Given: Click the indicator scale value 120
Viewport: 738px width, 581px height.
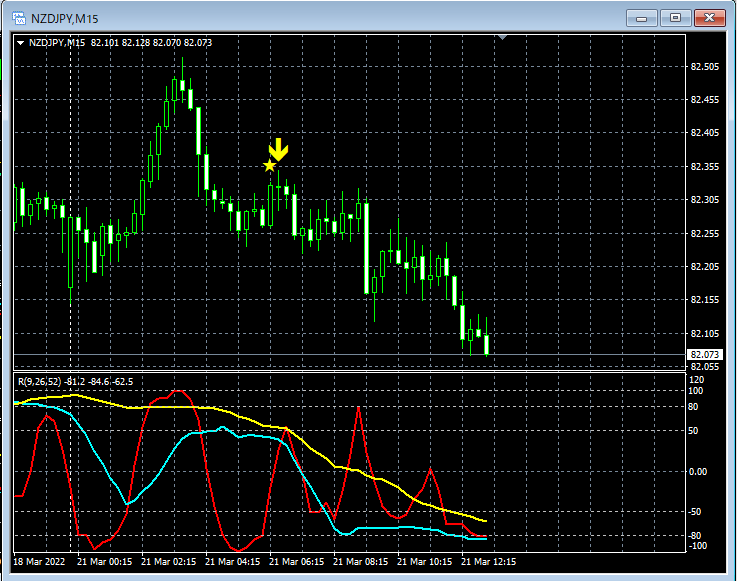Looking at the screenshot, I should tap(697, 380).
